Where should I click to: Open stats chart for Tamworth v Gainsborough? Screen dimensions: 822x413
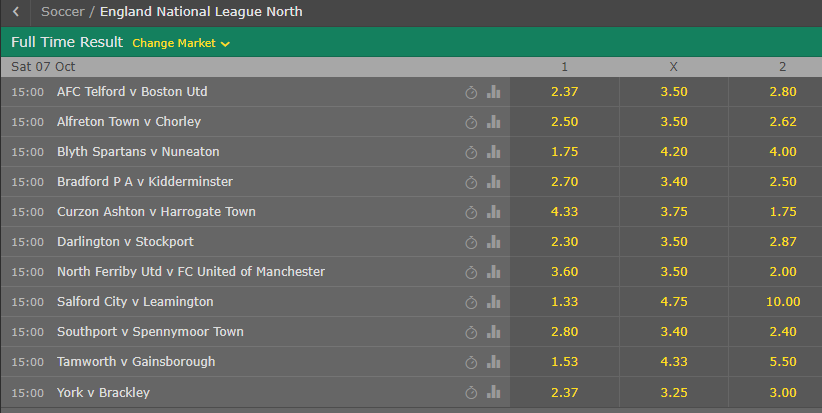[493, 362]
